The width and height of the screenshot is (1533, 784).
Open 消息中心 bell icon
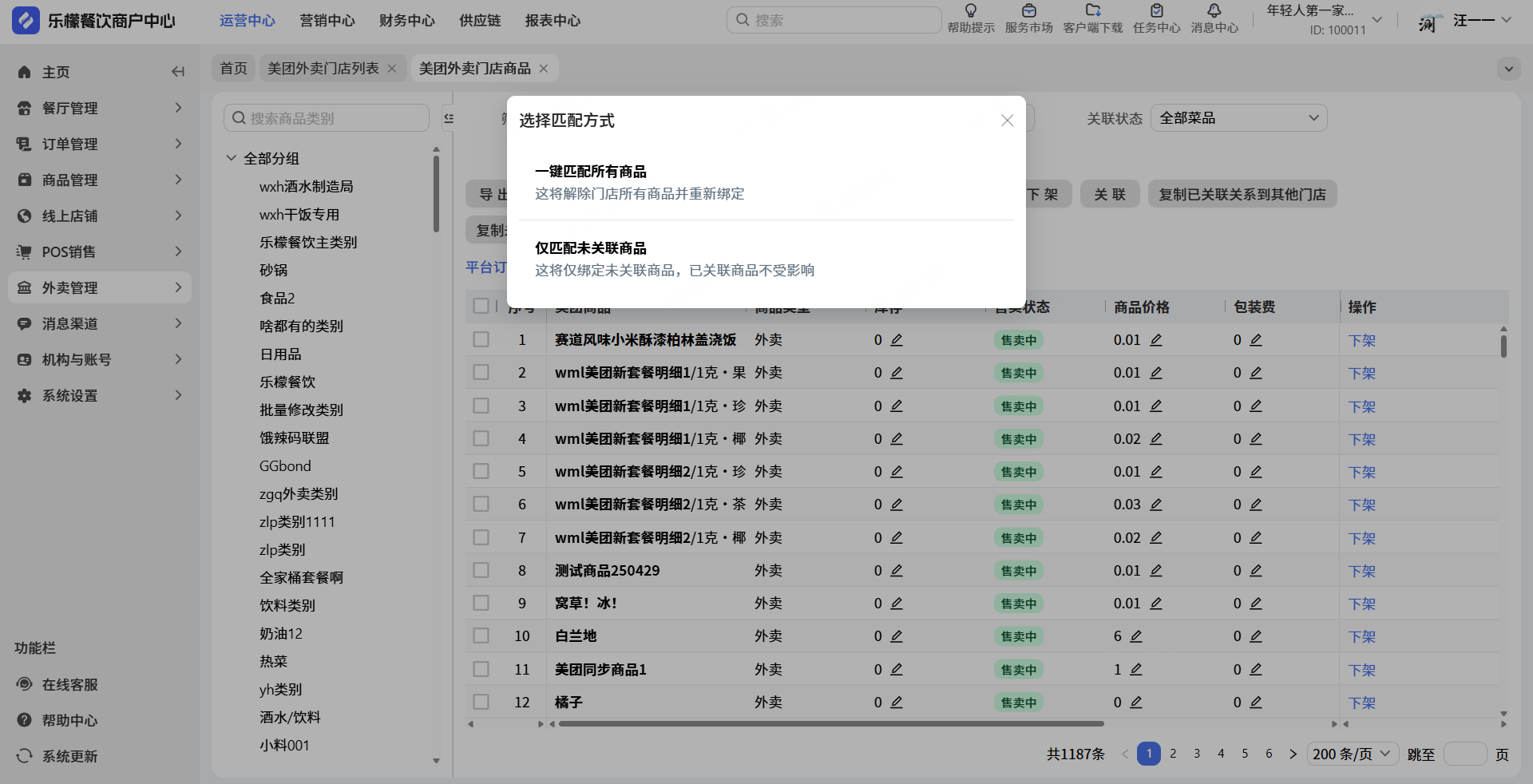coord(1214,11)
